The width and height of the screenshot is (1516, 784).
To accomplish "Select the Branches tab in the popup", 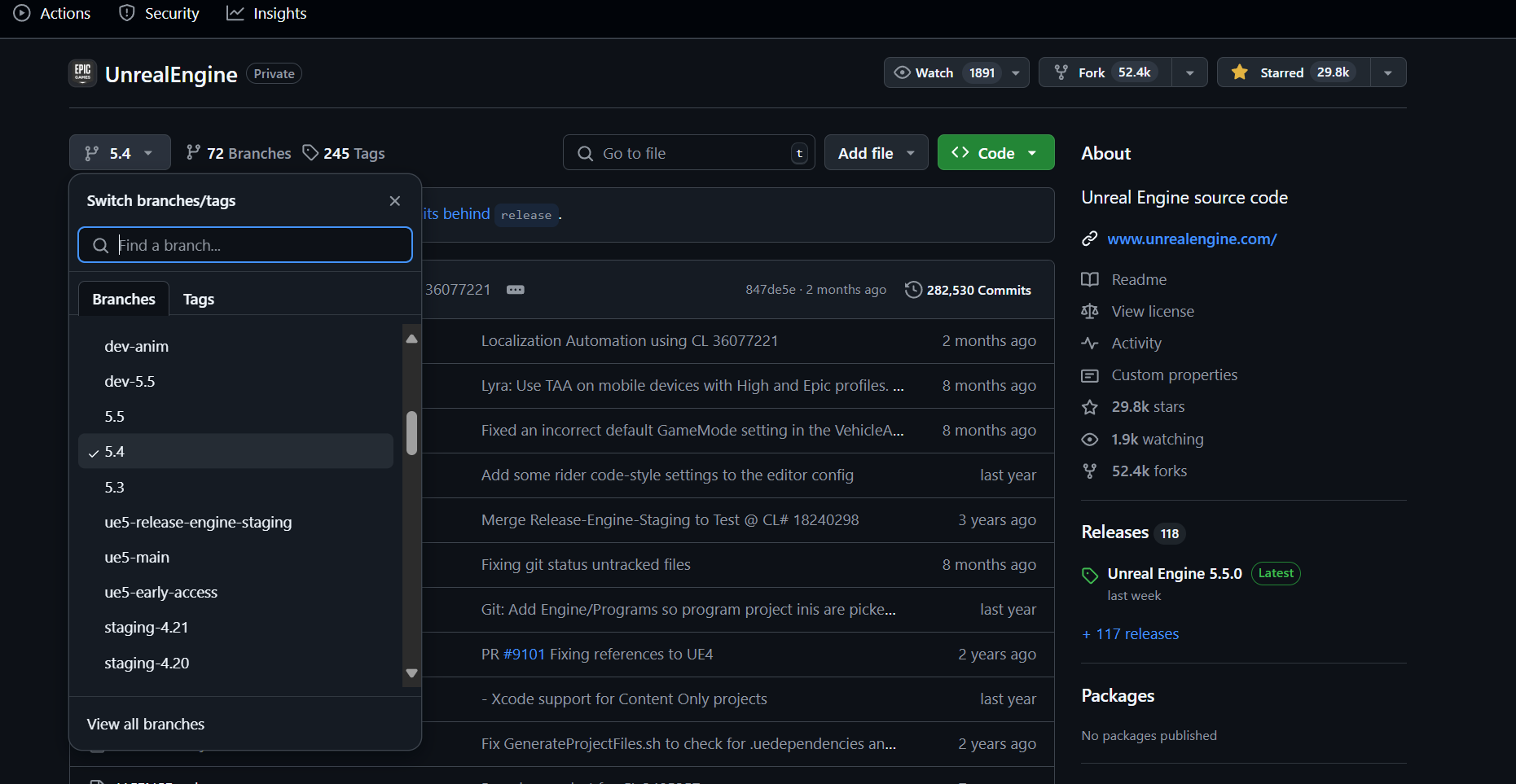I will (x=124, y=299).
